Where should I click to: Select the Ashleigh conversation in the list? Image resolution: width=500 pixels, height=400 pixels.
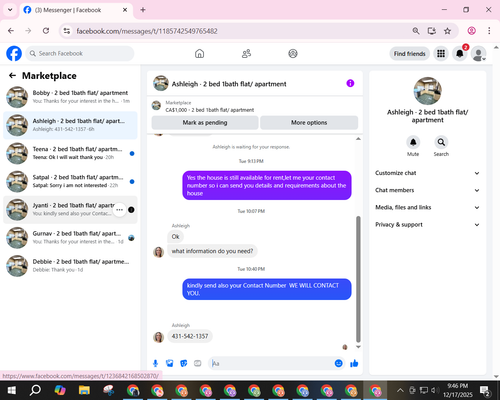point(70,125)
